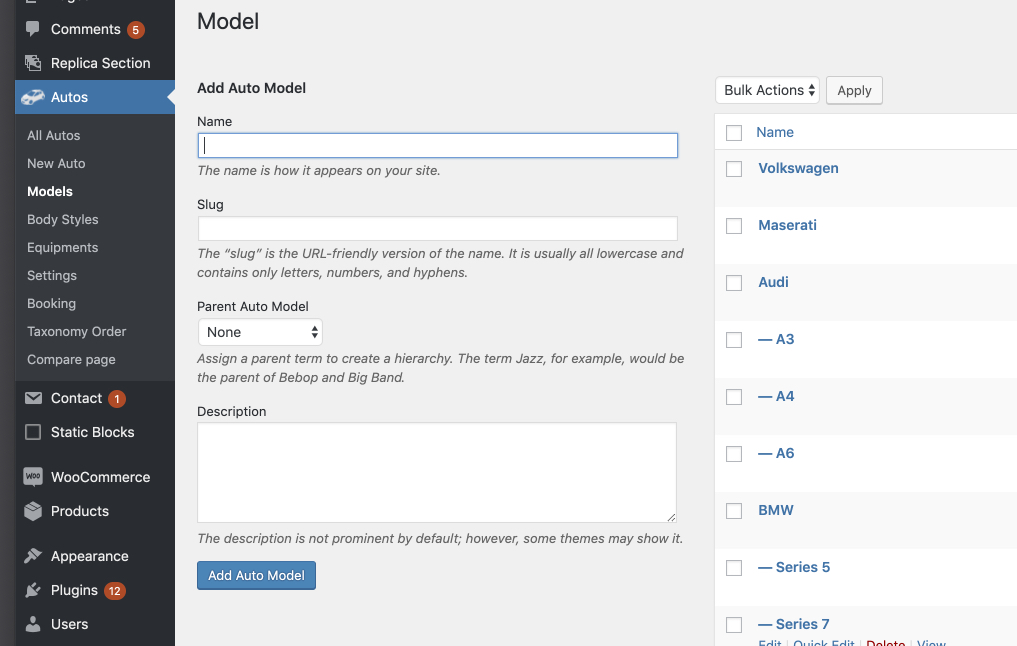Open All Autos submenu item
This screenshot has width=1017, height=646.
(54, 136)
